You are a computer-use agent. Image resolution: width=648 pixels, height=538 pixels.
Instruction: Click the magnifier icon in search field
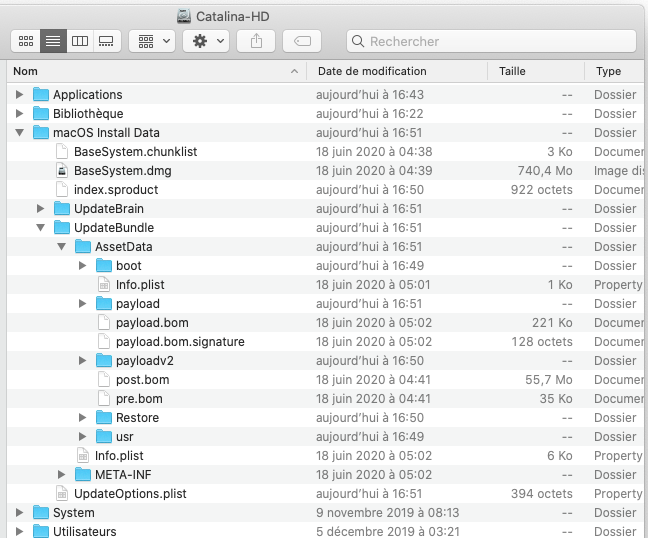[357, 41]
